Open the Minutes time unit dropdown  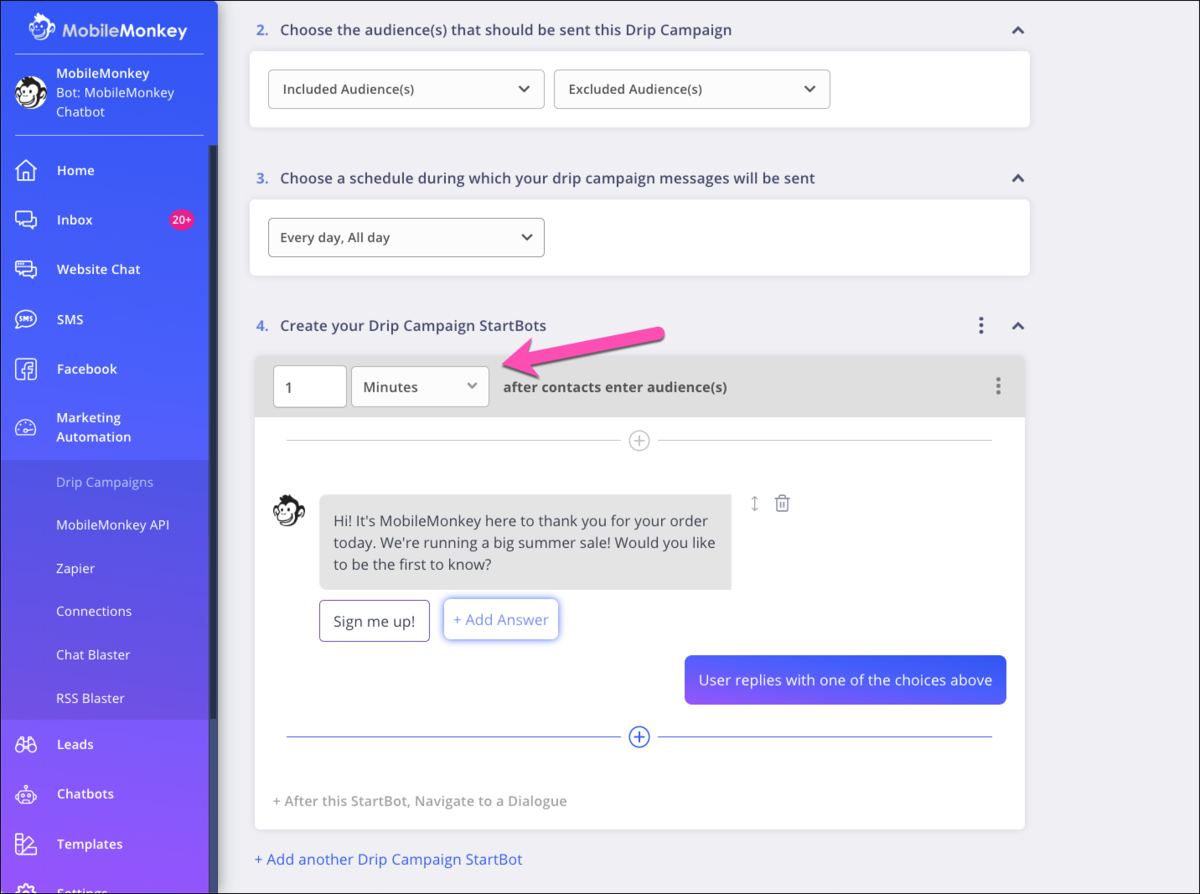pos(420,387)
